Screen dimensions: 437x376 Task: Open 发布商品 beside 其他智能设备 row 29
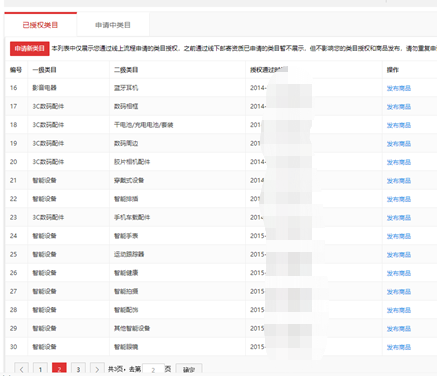tap(399, 329)
